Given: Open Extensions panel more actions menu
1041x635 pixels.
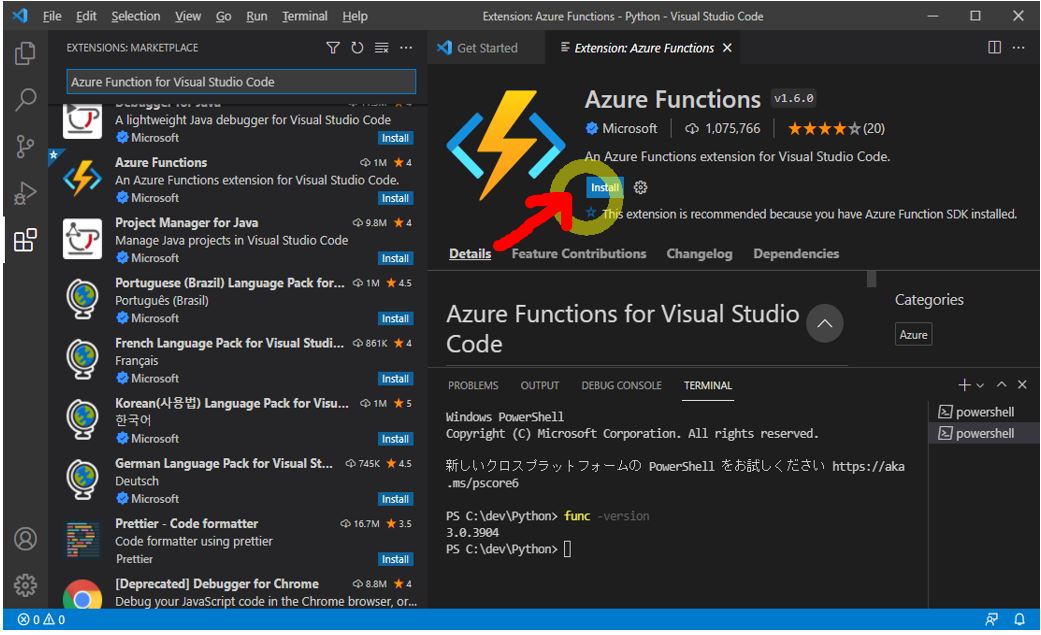Looking at the screenshot, I should [x=406, y=48].
